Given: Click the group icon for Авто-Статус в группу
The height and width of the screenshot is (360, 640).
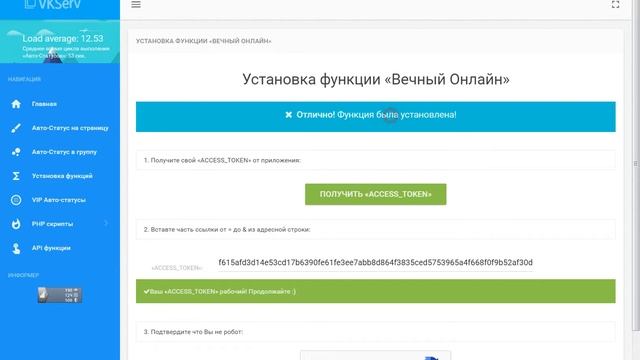Looking at the screenshot, I should pyautogui.click(x=16, y=152).
